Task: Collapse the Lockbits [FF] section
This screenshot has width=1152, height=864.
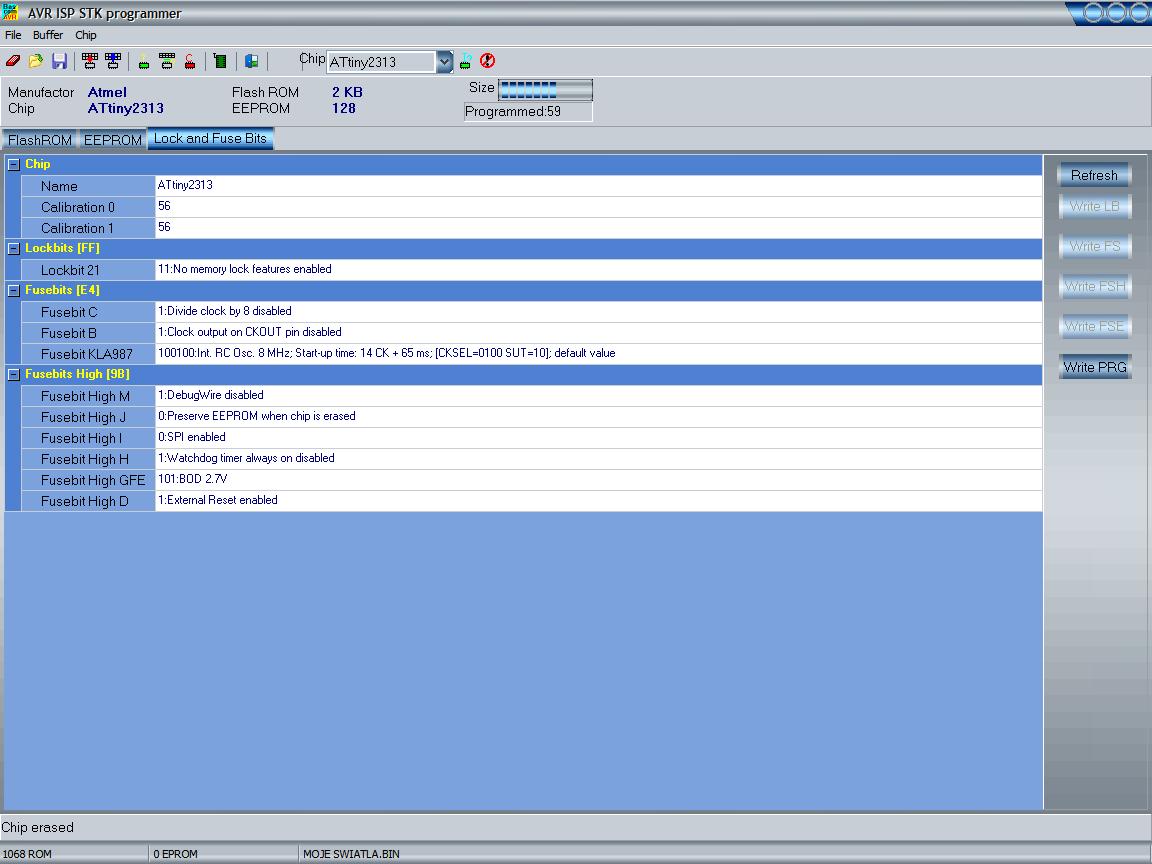Action: (13, 249)
